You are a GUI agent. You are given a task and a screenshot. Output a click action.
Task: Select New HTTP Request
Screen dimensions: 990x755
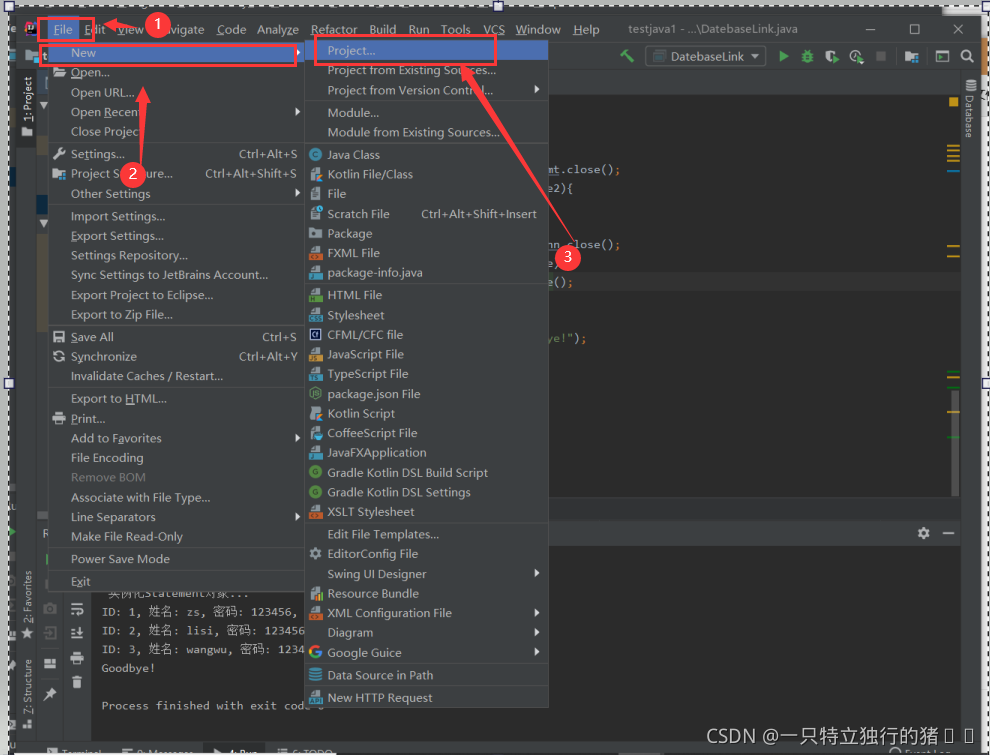pyautogui.click(x=426, y=698)
